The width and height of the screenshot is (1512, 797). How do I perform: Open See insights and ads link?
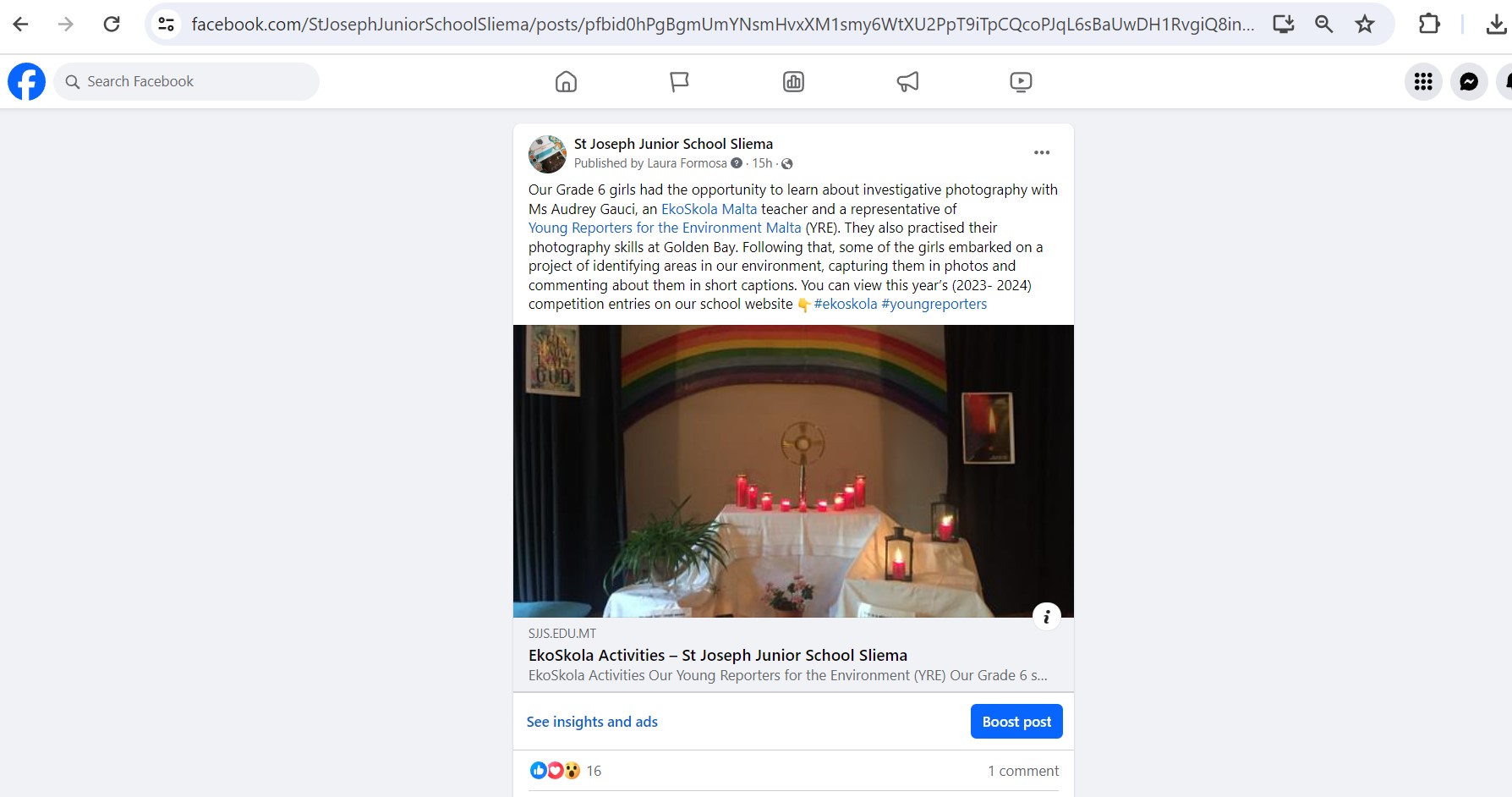[x=592, y=722]
